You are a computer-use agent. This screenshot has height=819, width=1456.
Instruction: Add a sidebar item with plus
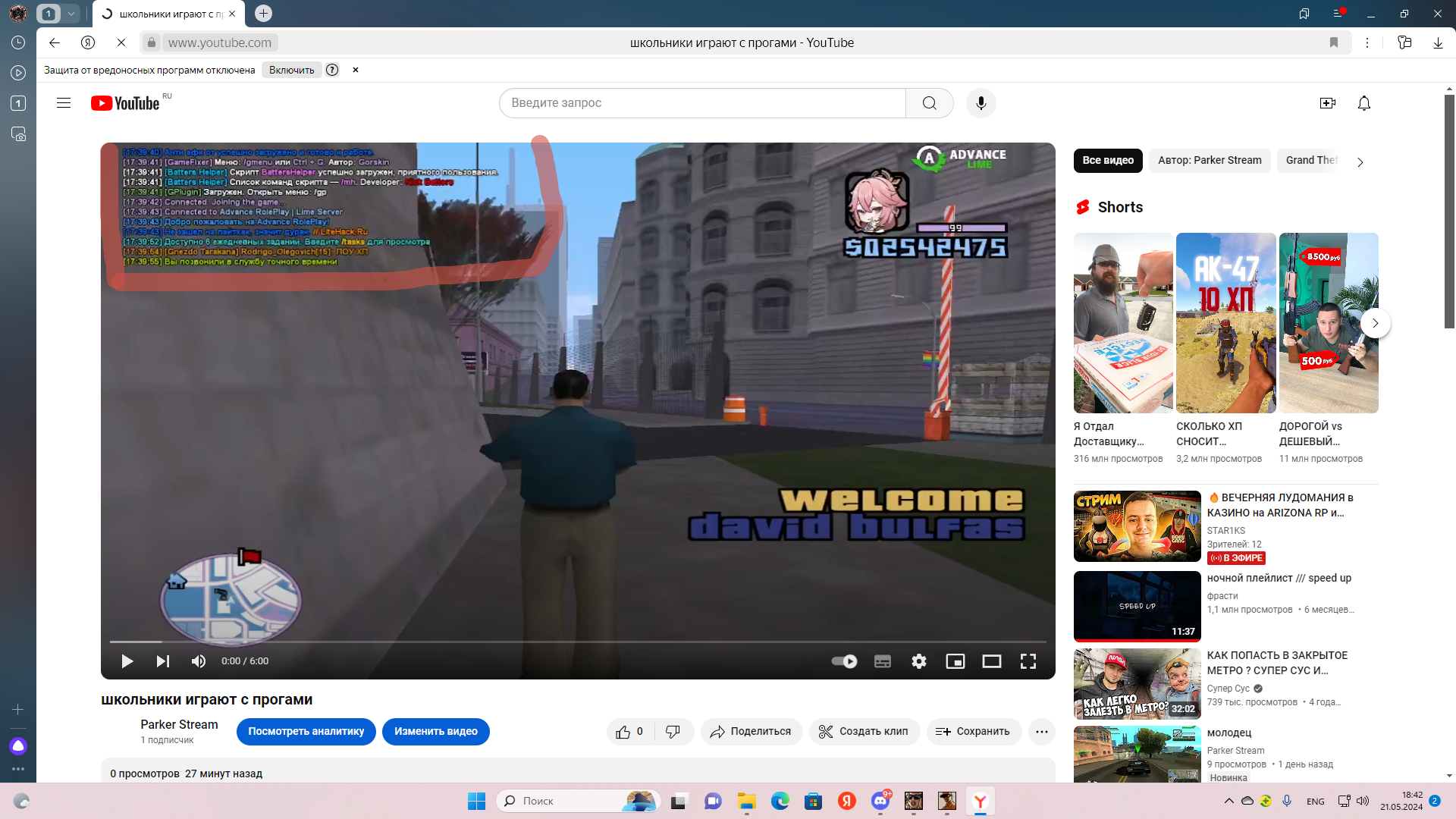[18, 710]
